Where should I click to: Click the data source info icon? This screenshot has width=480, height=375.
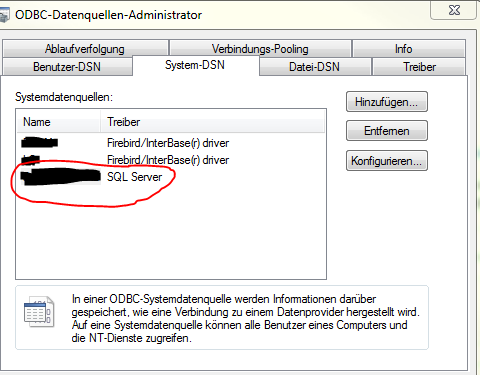39,312
